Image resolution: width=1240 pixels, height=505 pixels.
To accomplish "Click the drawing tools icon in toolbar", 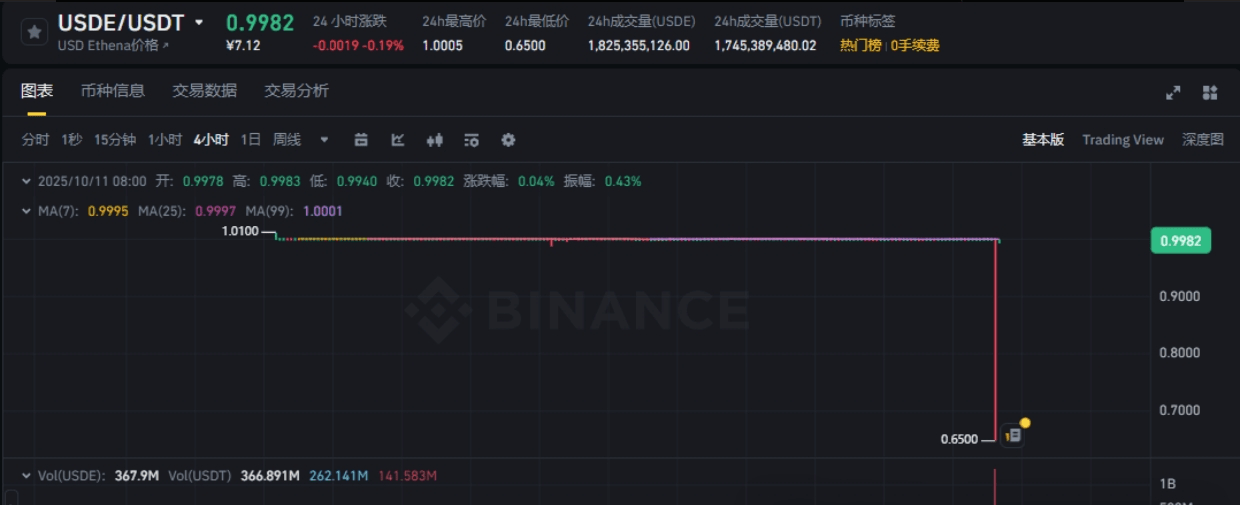I will click(x=361, y=140).
